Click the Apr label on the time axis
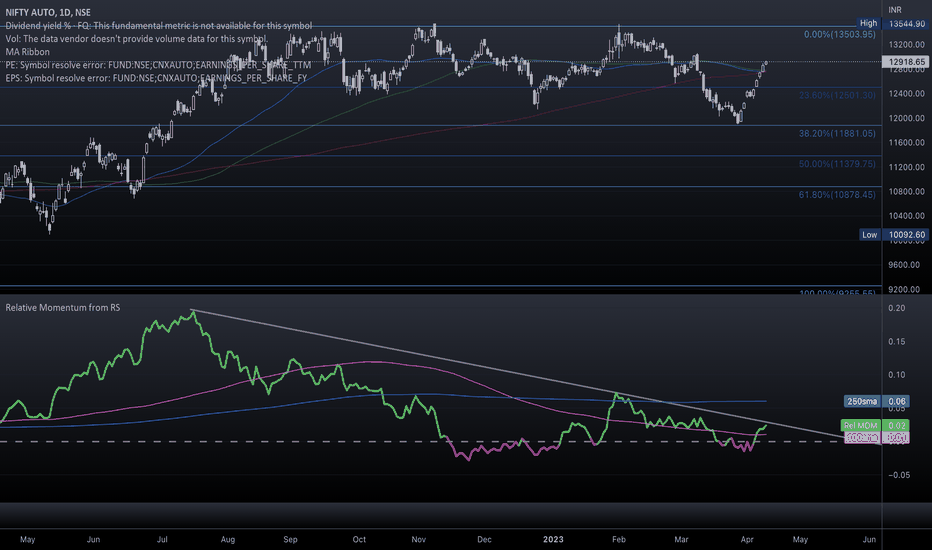Image resolution: width=932 pixels, height=550 pixels. (747, 539)
